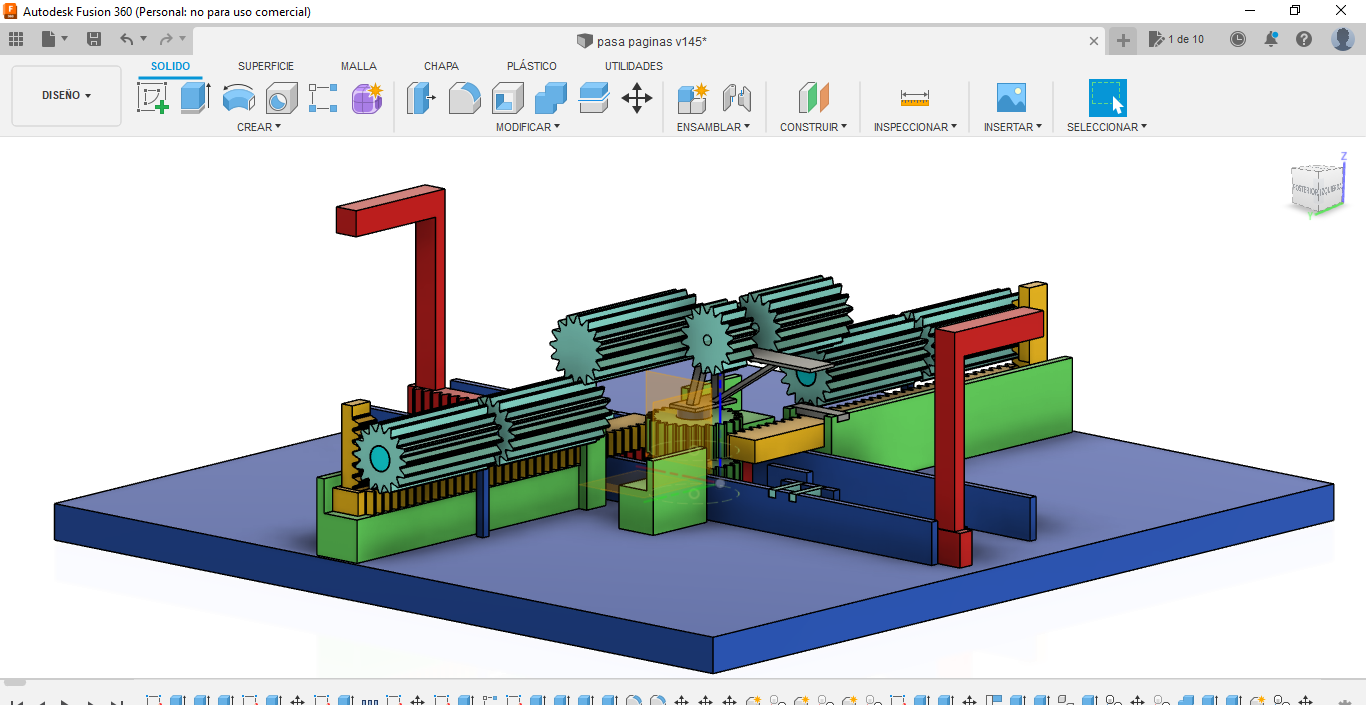Click the Move/Copy arrows icon

pos(636,97)
